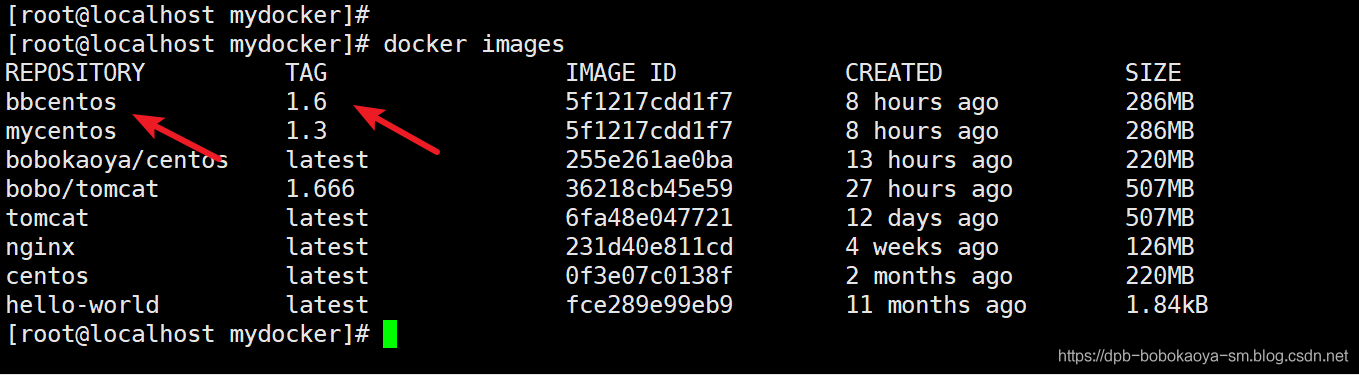Click image ID 255e261ae0ba
Screen dimensions: 1359x375
pyautogui.click(x=649, y=160)
